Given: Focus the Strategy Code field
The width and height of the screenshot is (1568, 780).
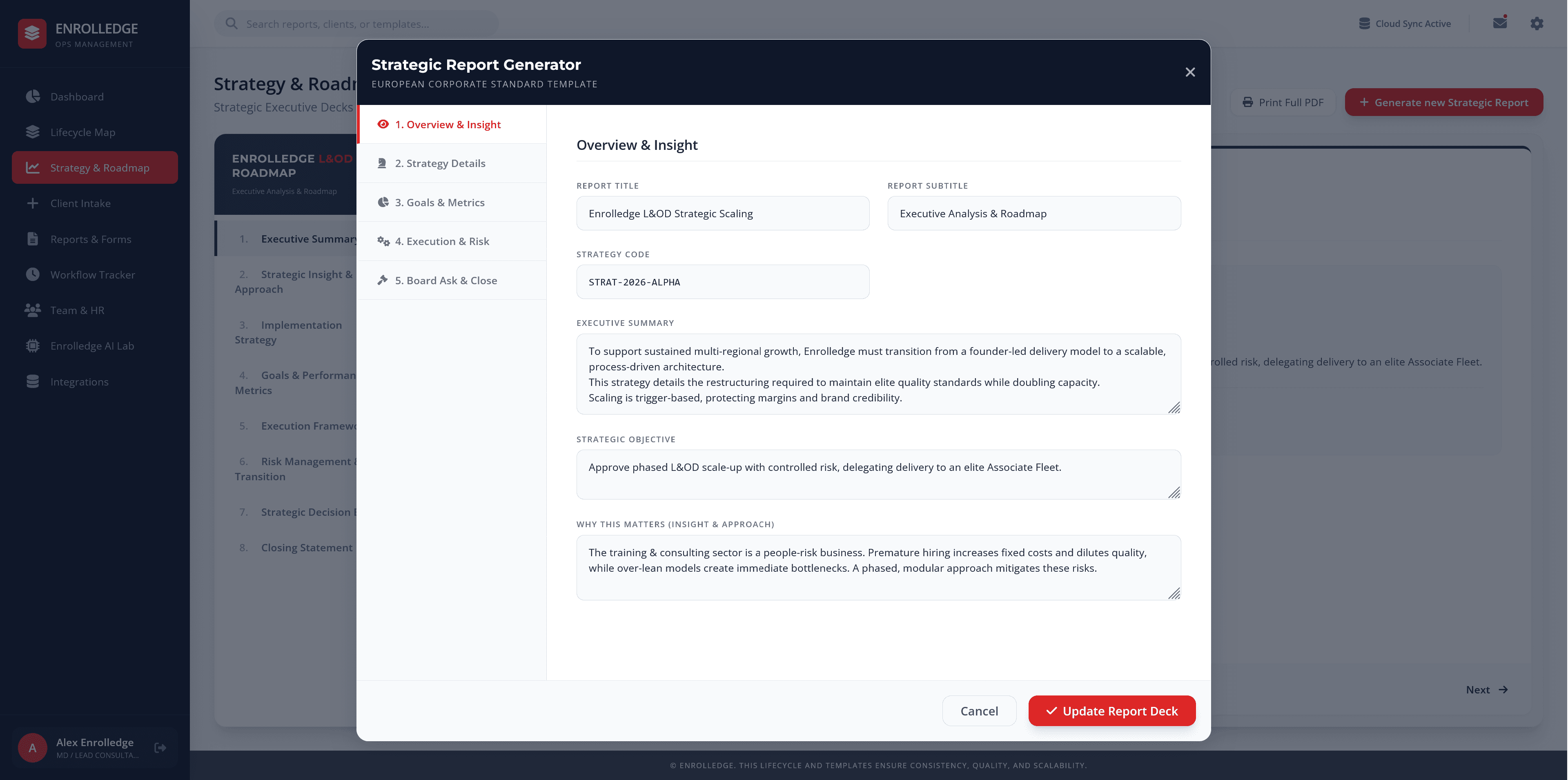Looking at the screenshot, I should pyautogui.click(x=722, y=282).
